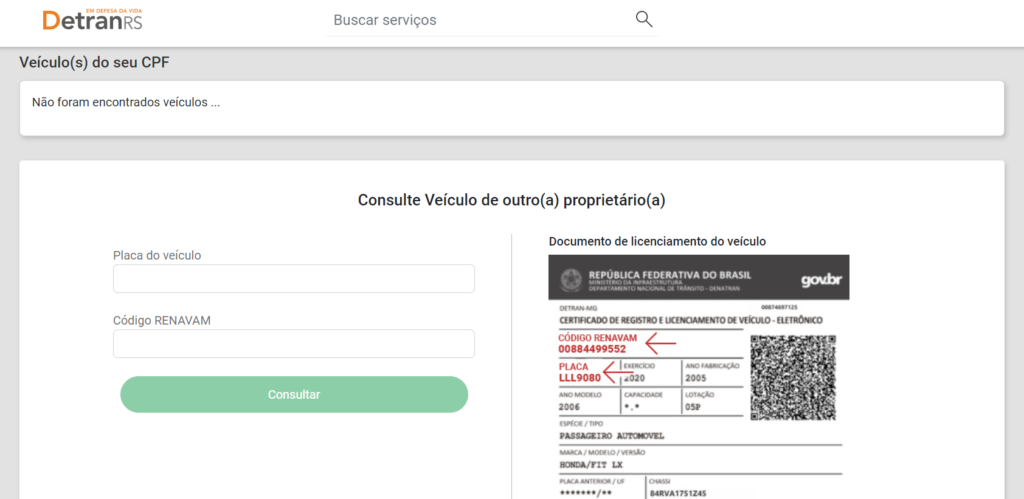
Task: Click the Veículo(s) do seu CPF heading
Action: pos(94,63)
